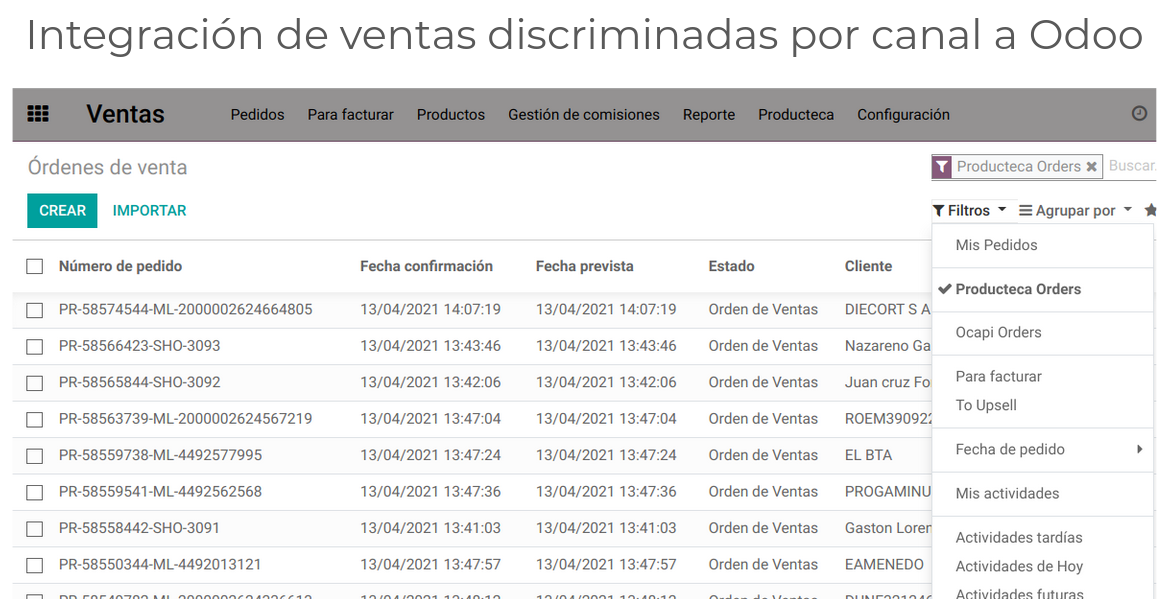Open the apps grid menu icon
The image size is (1165, 599).
38,114
